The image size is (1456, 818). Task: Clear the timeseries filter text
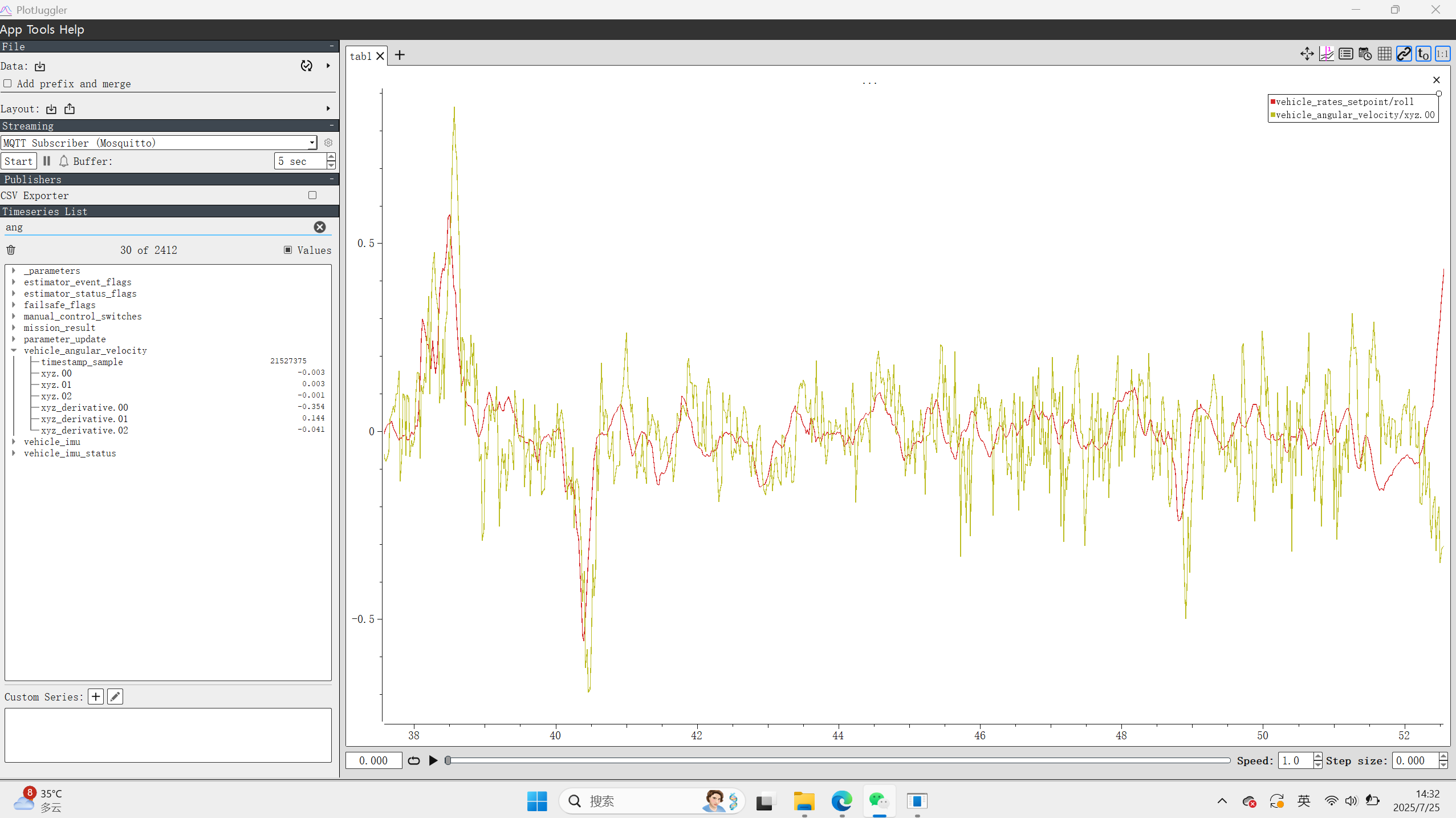(x=320, y=227)
